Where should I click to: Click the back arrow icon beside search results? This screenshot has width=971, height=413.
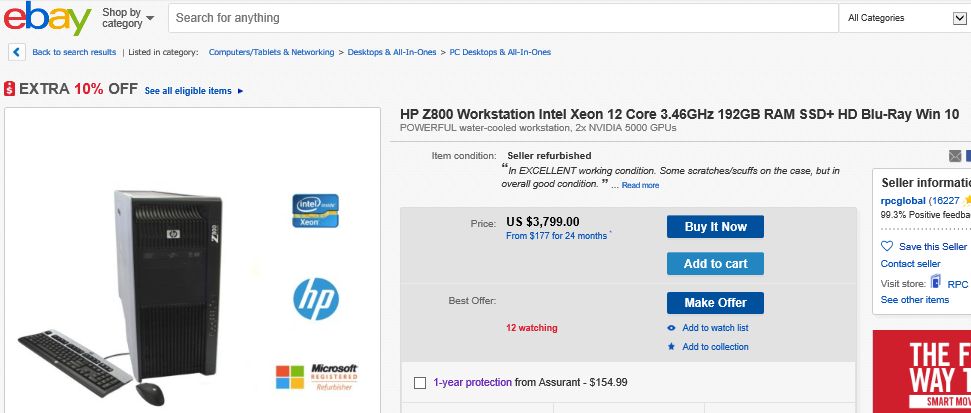pos(17,52)
